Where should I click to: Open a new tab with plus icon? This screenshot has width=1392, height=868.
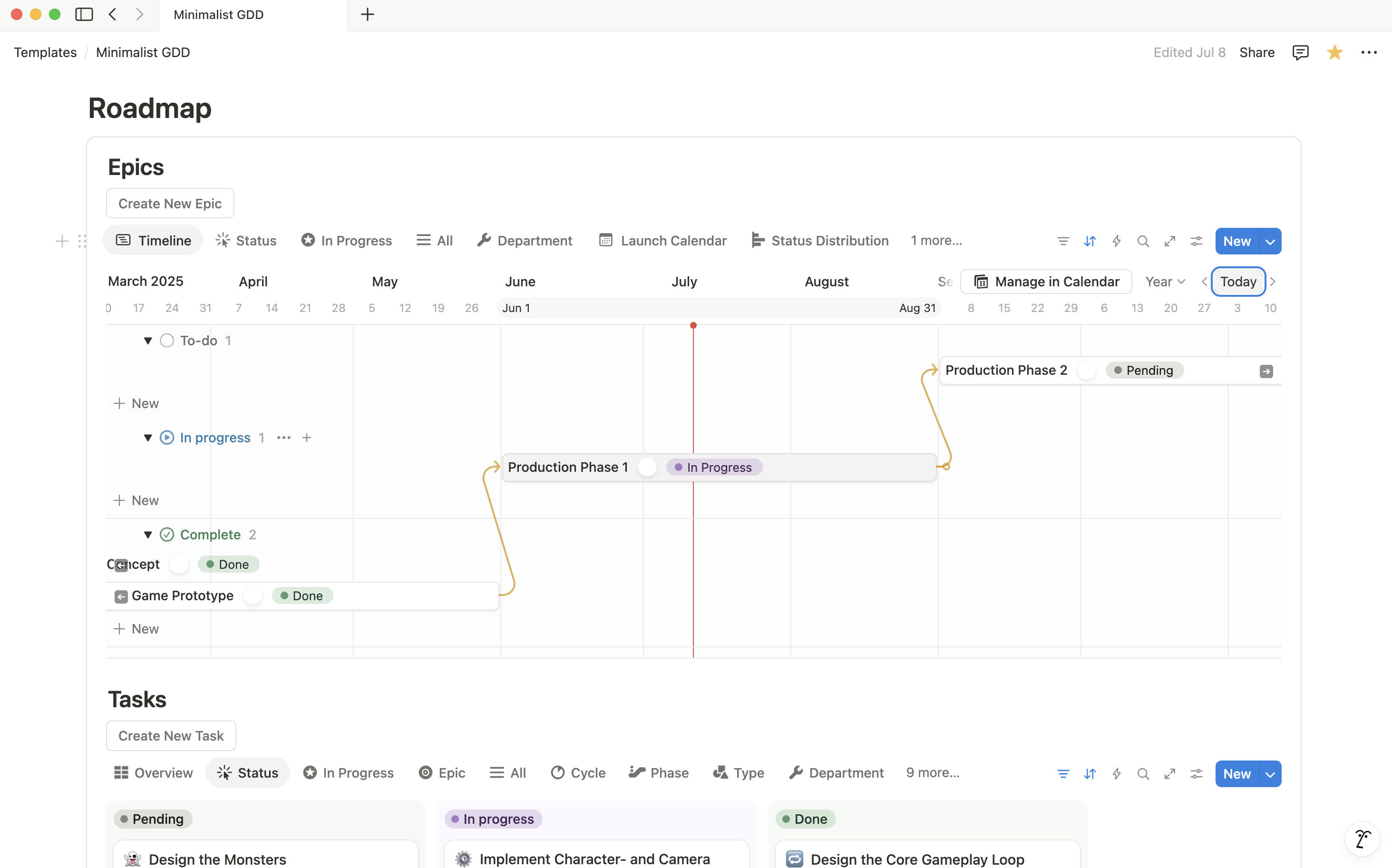click(367, 14)
